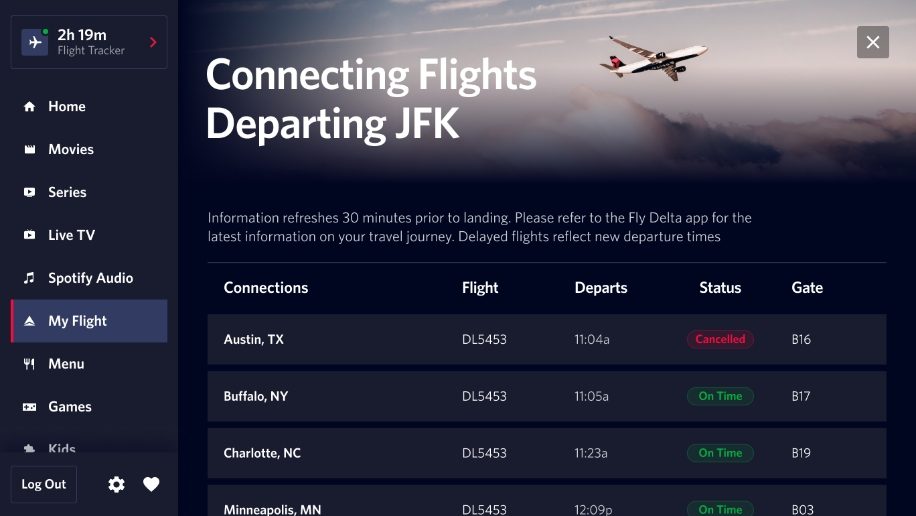Select My Flight in the sidebar
Image resolution: width=916 pixels, height=516 pixels.
89,321
